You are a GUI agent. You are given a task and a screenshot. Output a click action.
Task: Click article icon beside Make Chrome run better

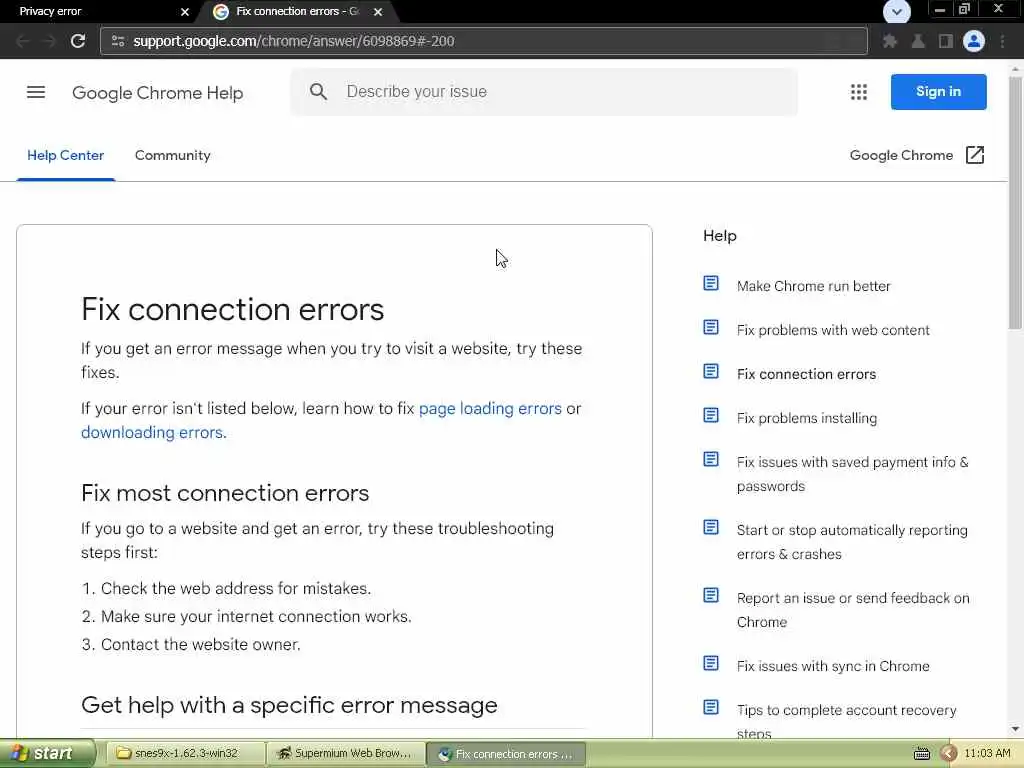click(711, 283)
